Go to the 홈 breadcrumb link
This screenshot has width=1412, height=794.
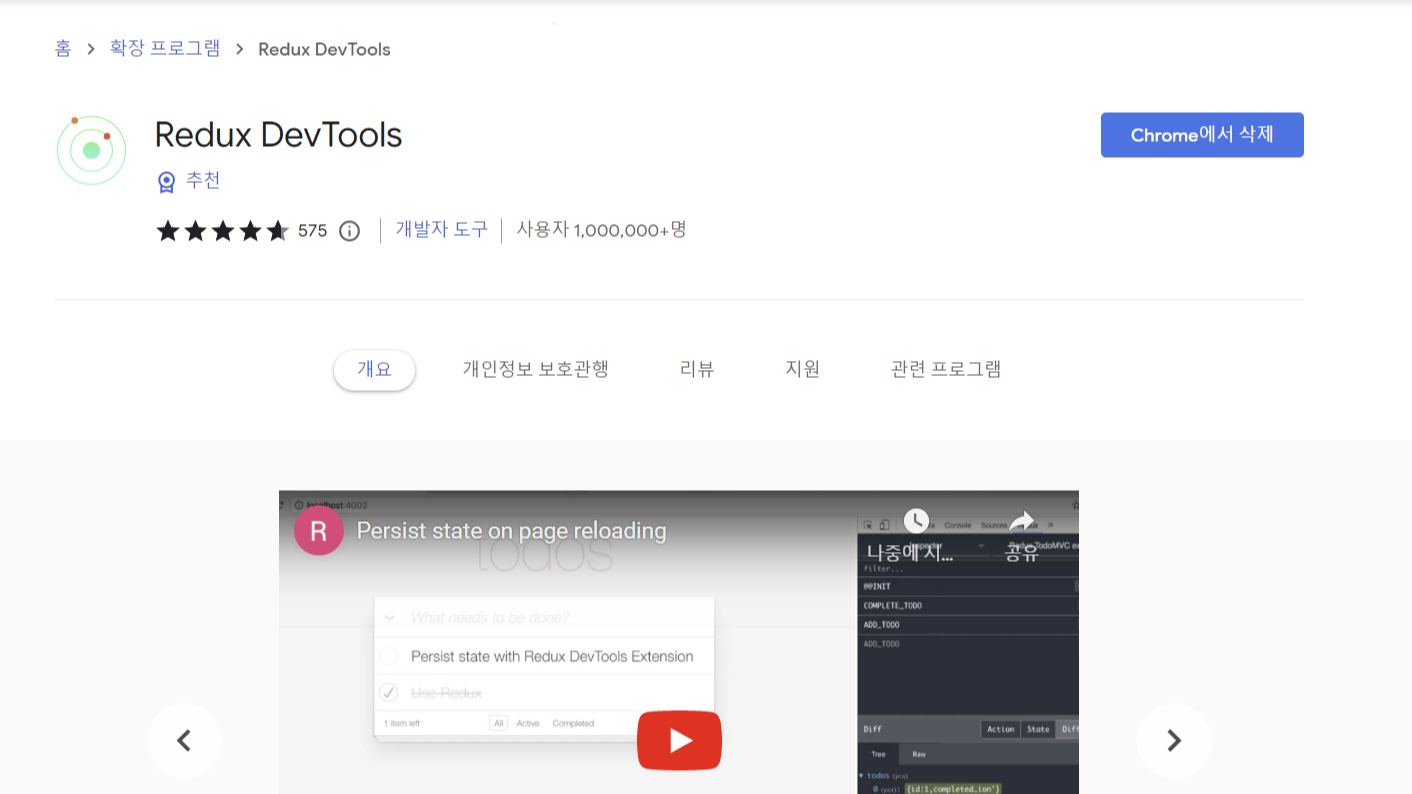[x=63, y=49]
